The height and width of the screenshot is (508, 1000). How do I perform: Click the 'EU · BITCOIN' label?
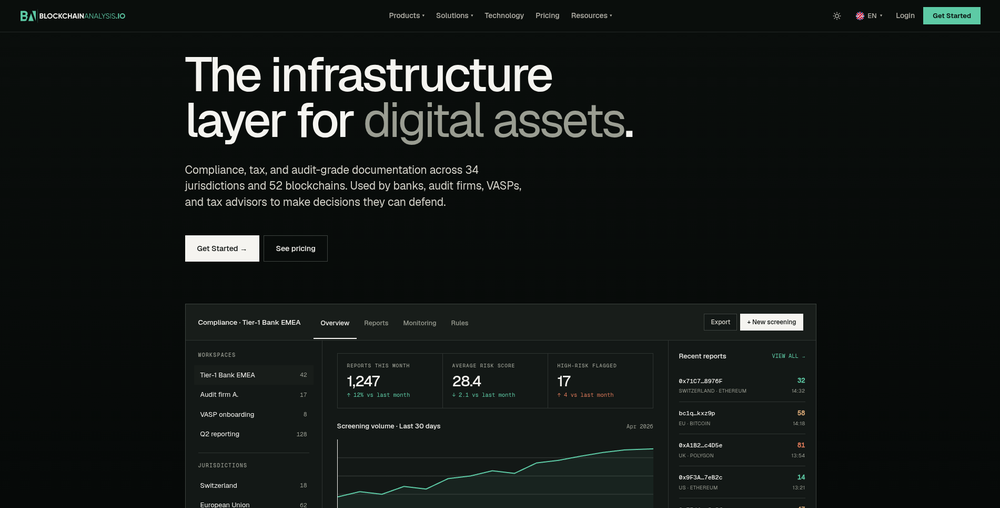(x=695, y=423)
